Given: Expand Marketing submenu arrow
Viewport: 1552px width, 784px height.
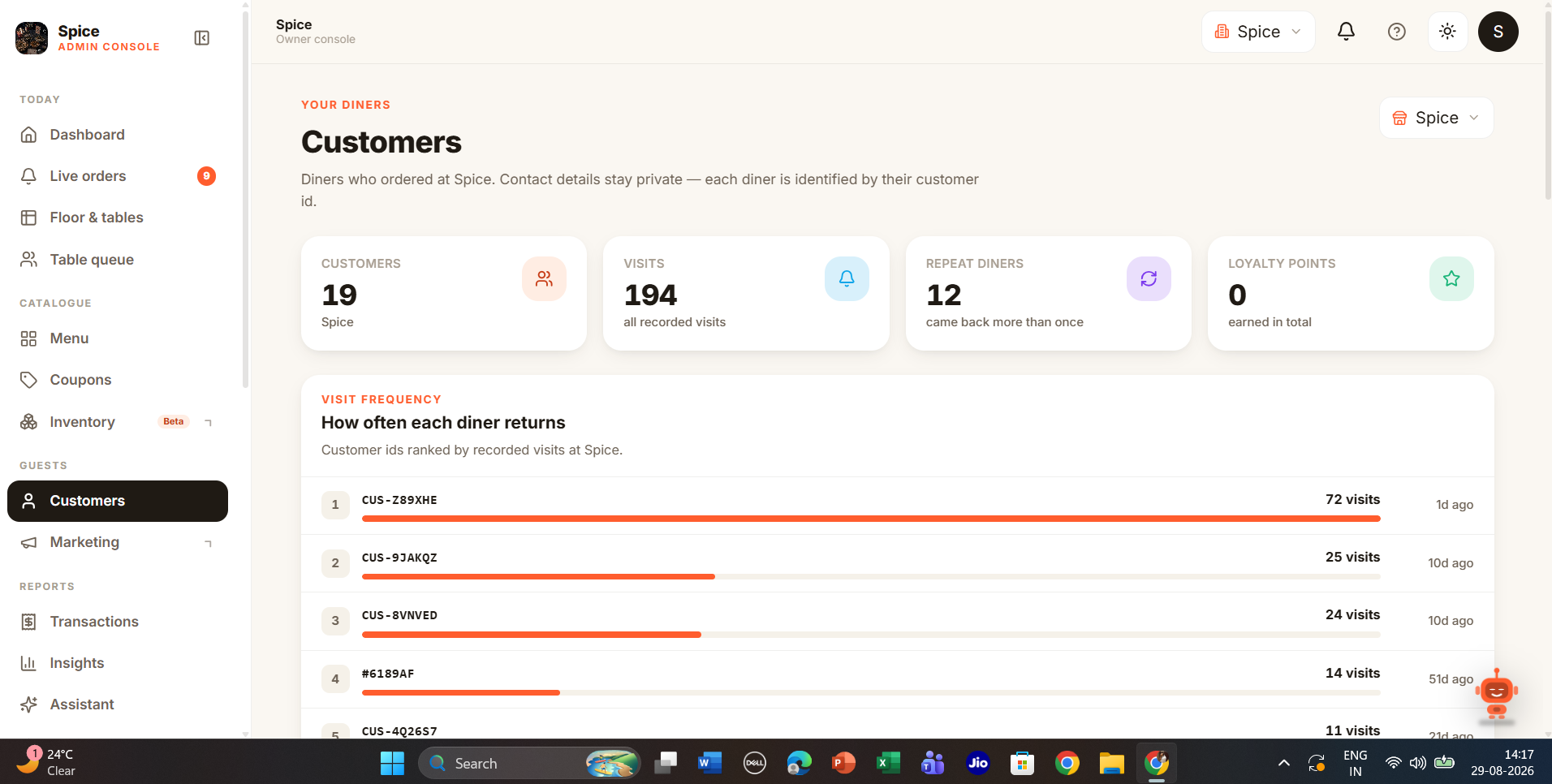Looking at the screenshot, I should (x=209, y=543).
